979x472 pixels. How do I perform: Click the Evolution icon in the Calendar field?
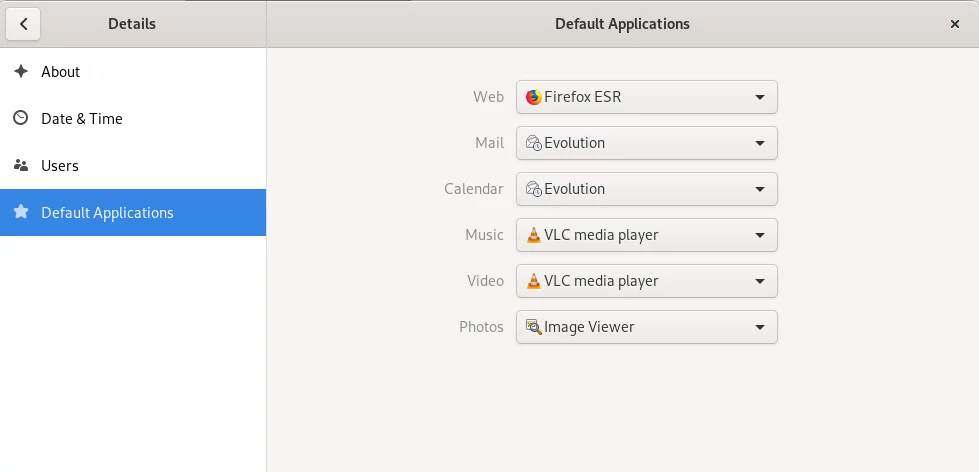tap(533, 189)
